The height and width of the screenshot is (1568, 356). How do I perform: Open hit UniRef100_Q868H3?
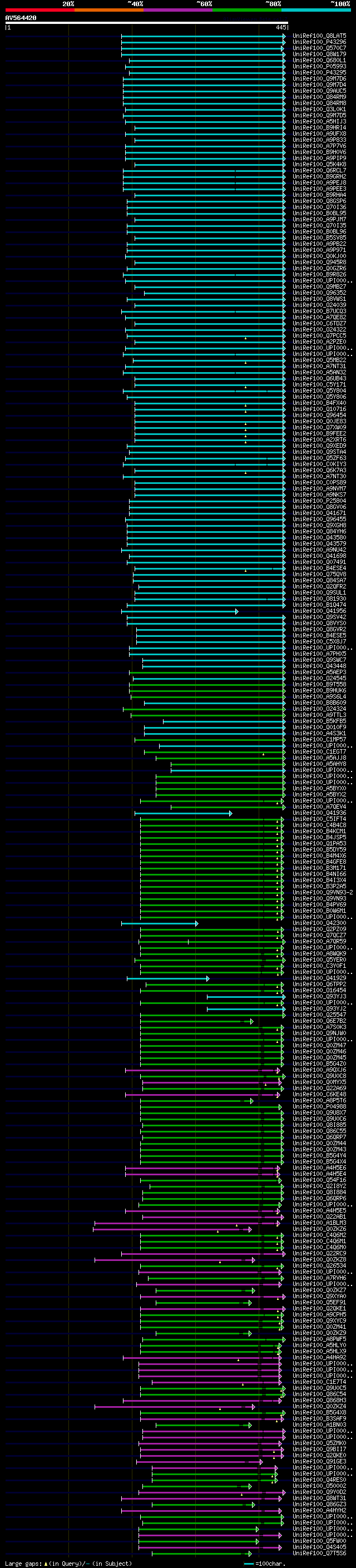[319, 1400]
